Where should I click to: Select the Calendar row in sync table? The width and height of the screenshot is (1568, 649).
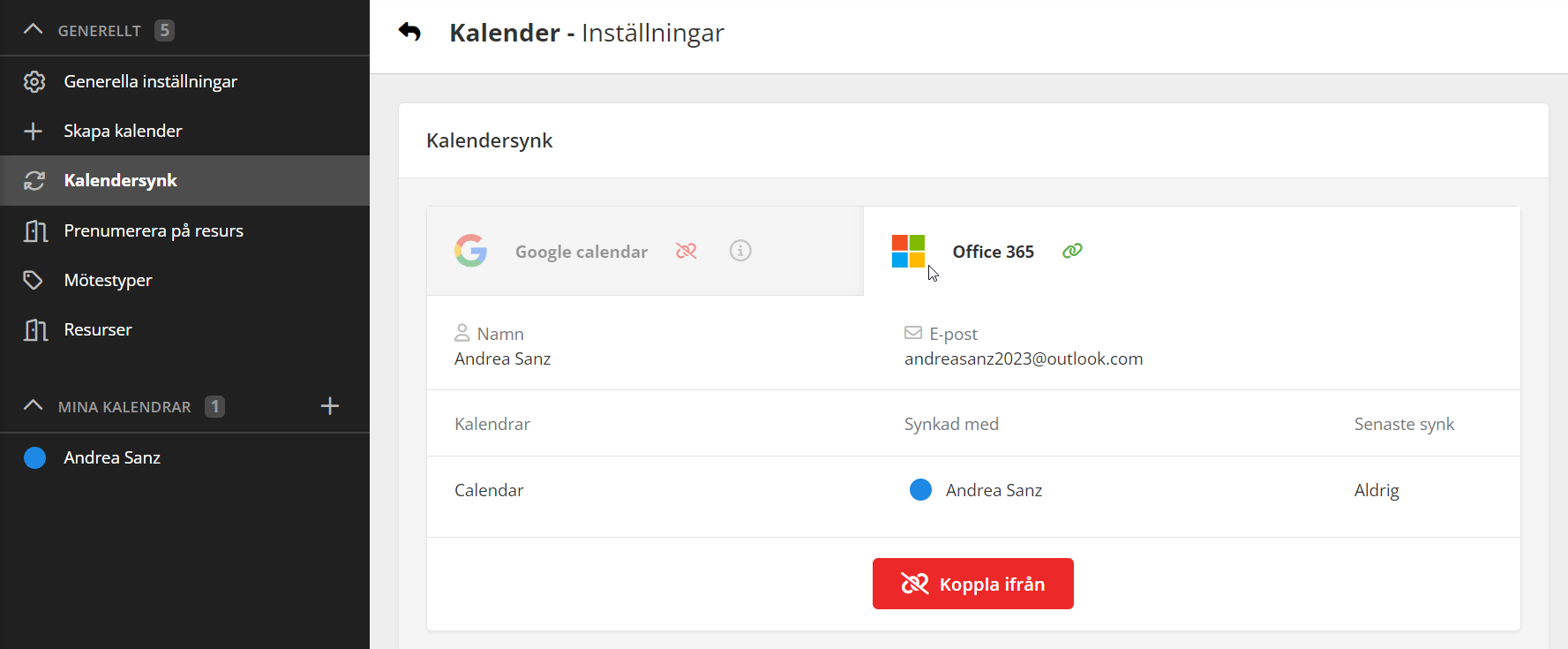[489, 490]
